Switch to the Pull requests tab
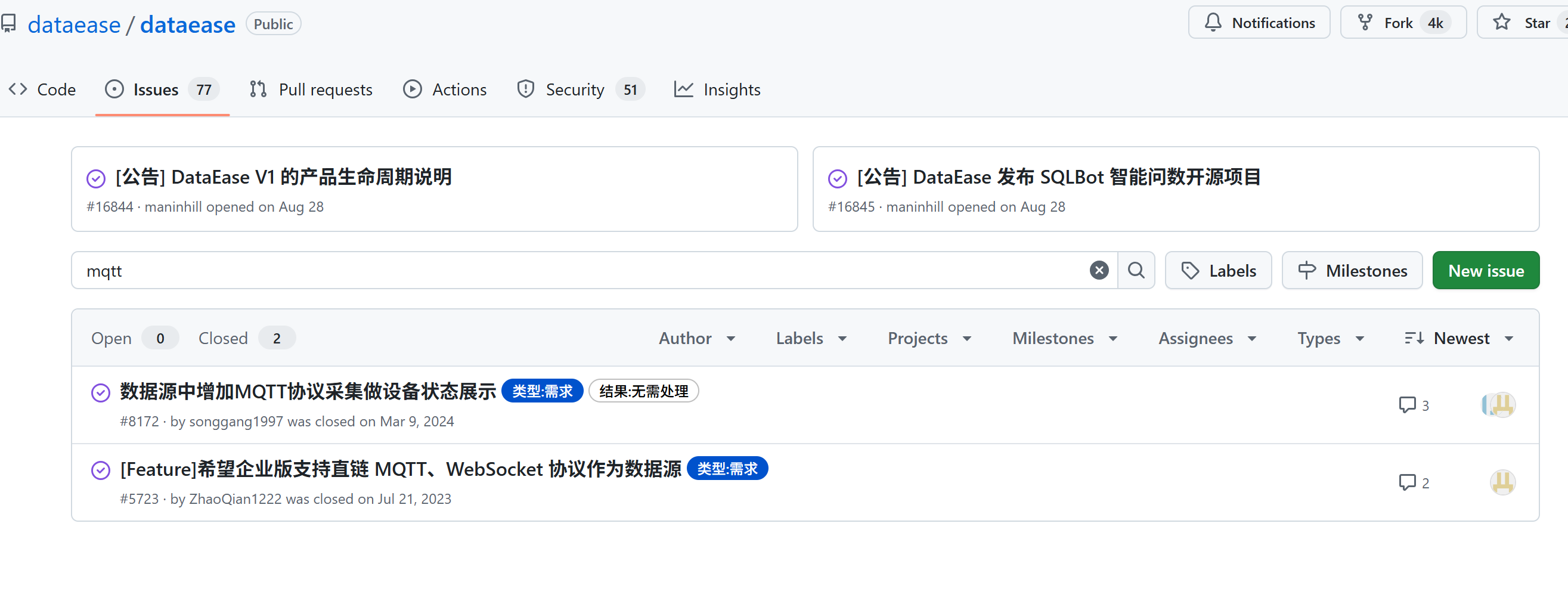The width and height of the screenshot is (1568, 610). [311, 89]
